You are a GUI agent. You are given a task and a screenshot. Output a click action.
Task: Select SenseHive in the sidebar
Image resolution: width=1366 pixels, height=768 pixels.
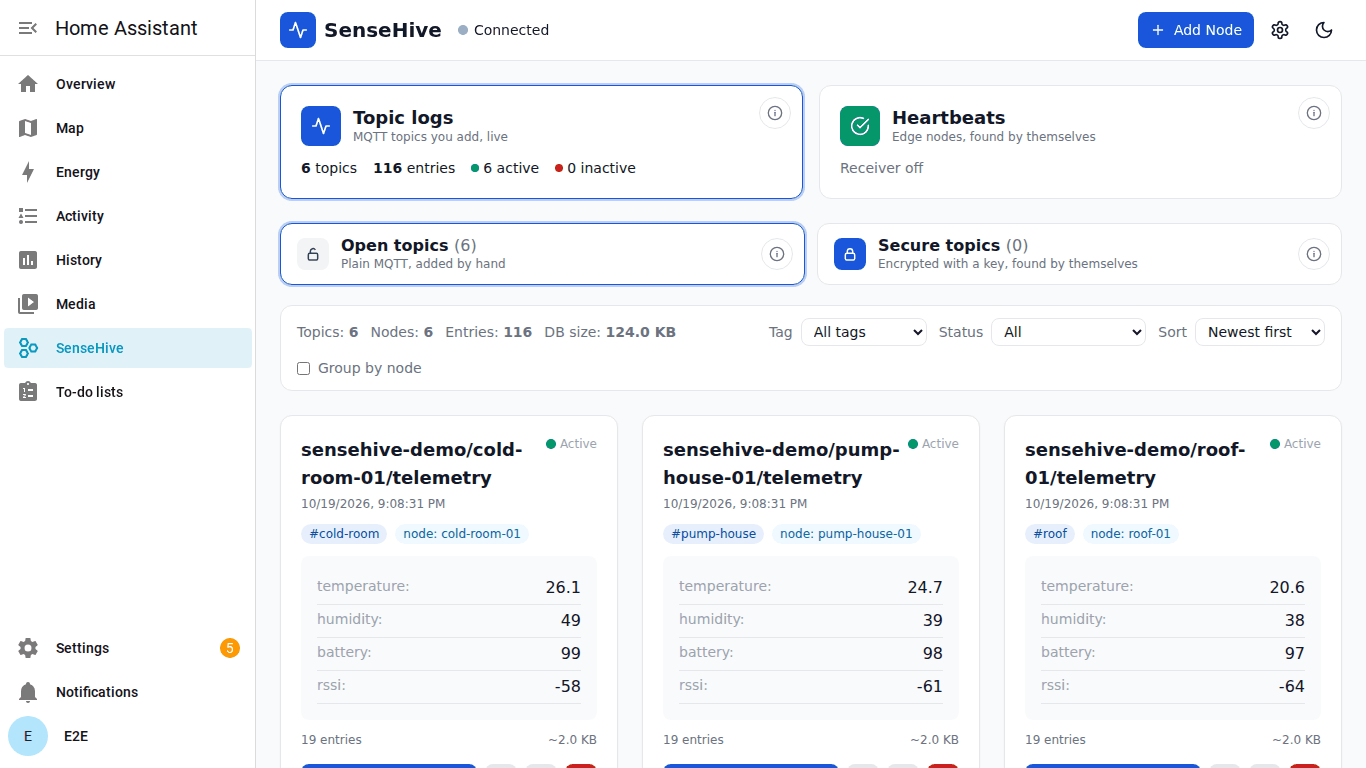[128, 348]
